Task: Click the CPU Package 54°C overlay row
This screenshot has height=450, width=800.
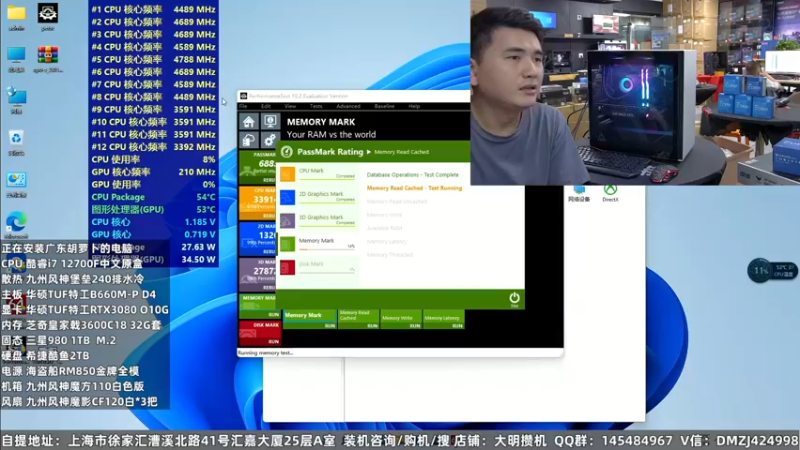Action: click(154, 197)
